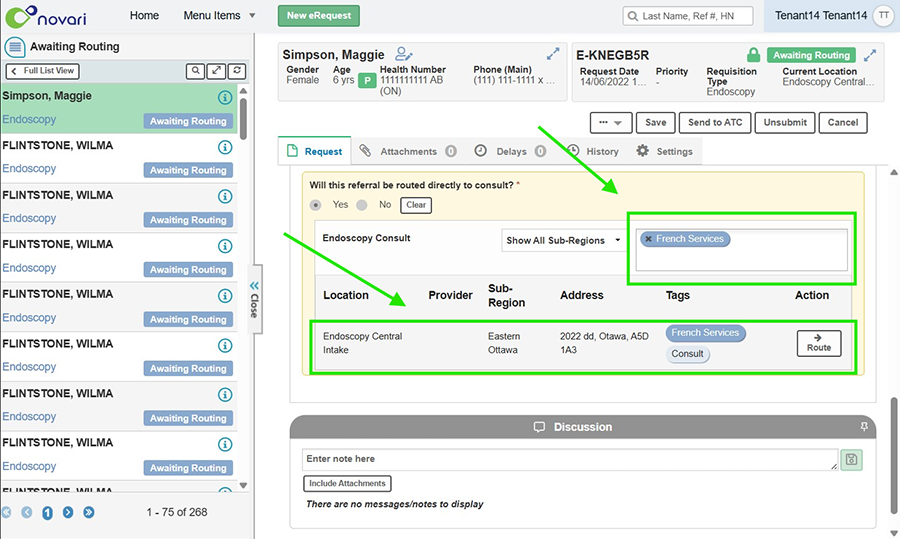Go to first page of list

tap(6, 512)
